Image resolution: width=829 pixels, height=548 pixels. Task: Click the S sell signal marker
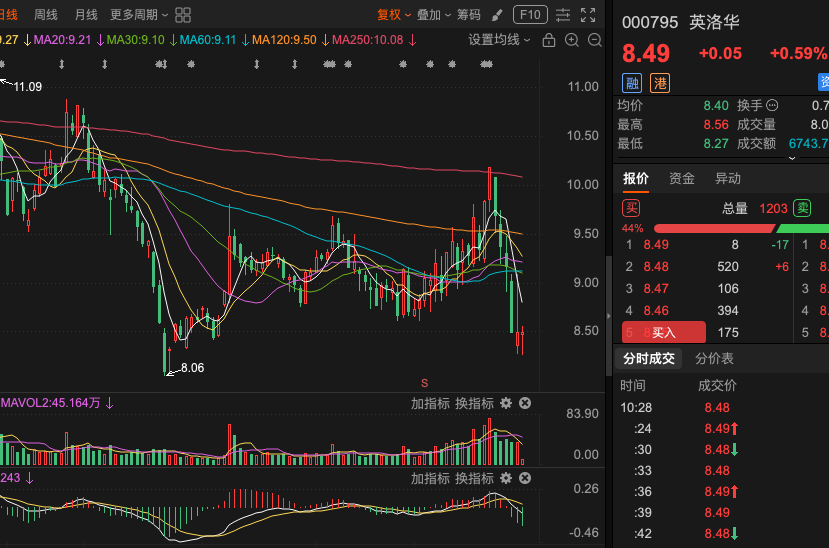click(424, 383)
